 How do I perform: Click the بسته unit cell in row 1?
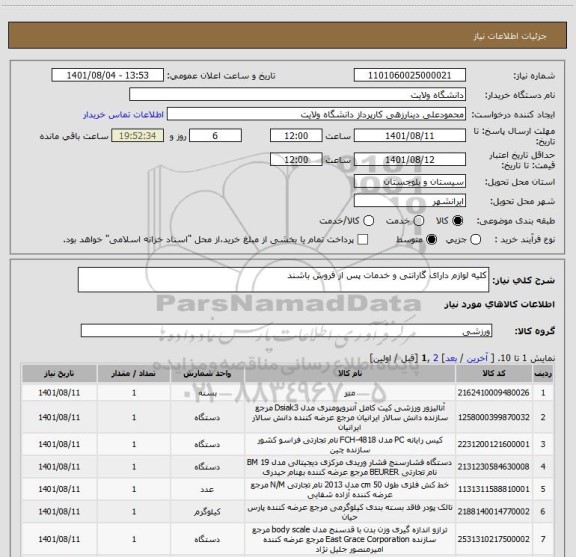point(207,393)
